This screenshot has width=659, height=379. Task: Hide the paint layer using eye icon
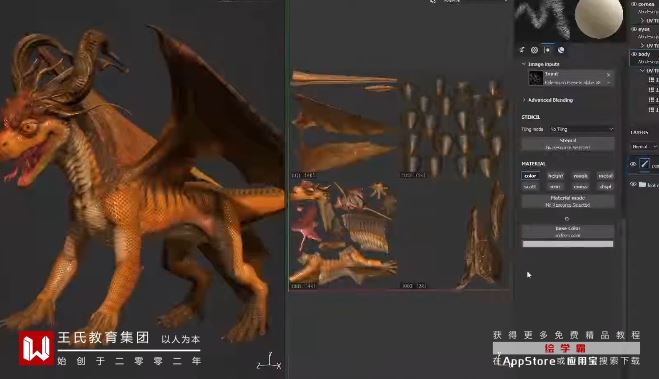(633, 164)
